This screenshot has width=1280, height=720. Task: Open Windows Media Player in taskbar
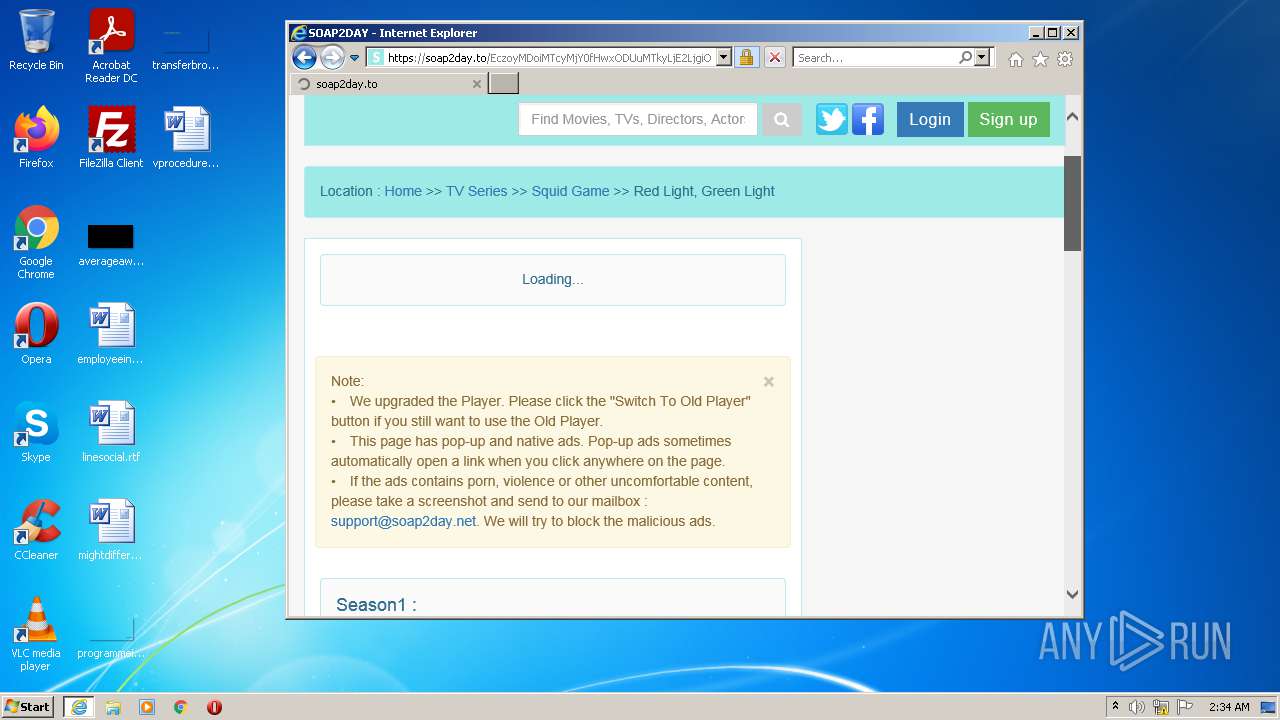click(x=147, y=707)
